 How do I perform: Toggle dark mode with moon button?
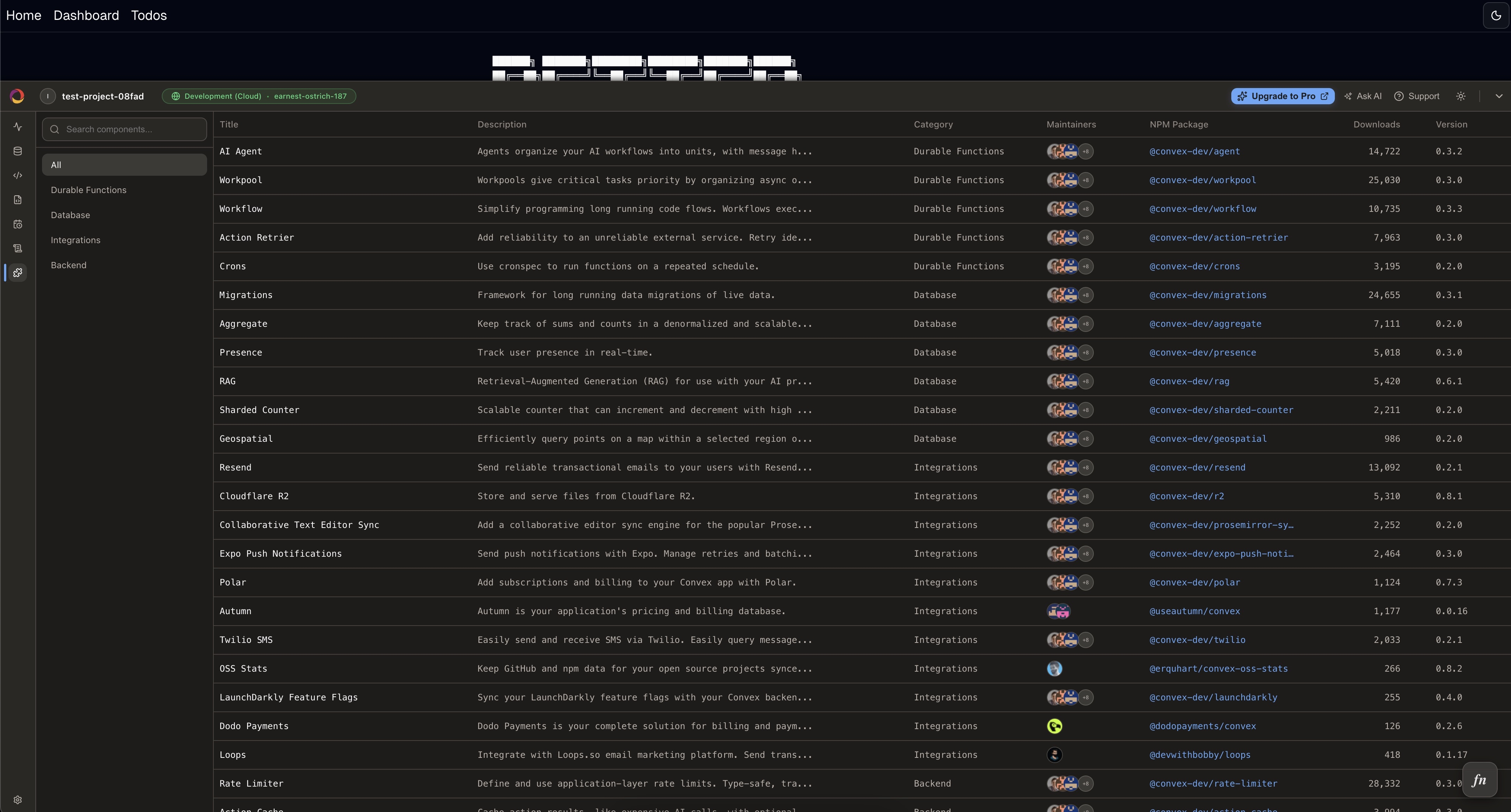[x=1496, y=15]
